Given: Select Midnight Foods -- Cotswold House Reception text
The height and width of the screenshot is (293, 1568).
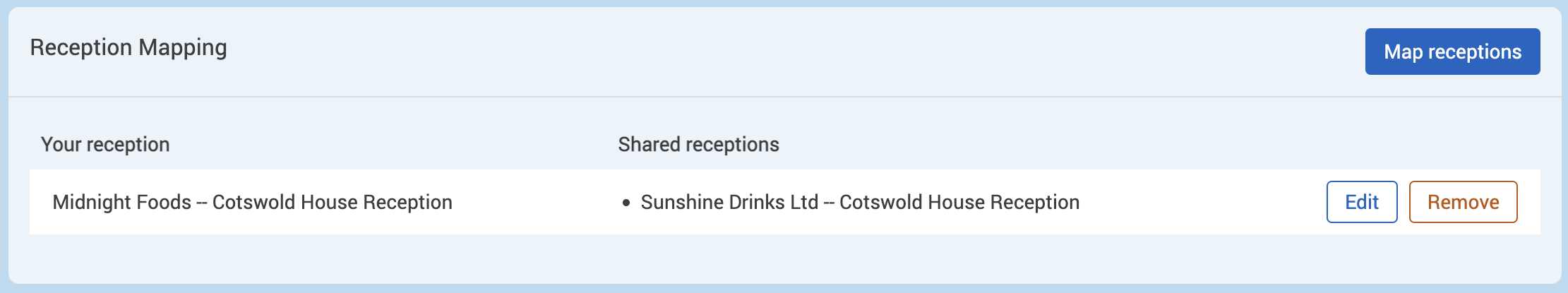Looking at the screenshot, I should point(252,202).
